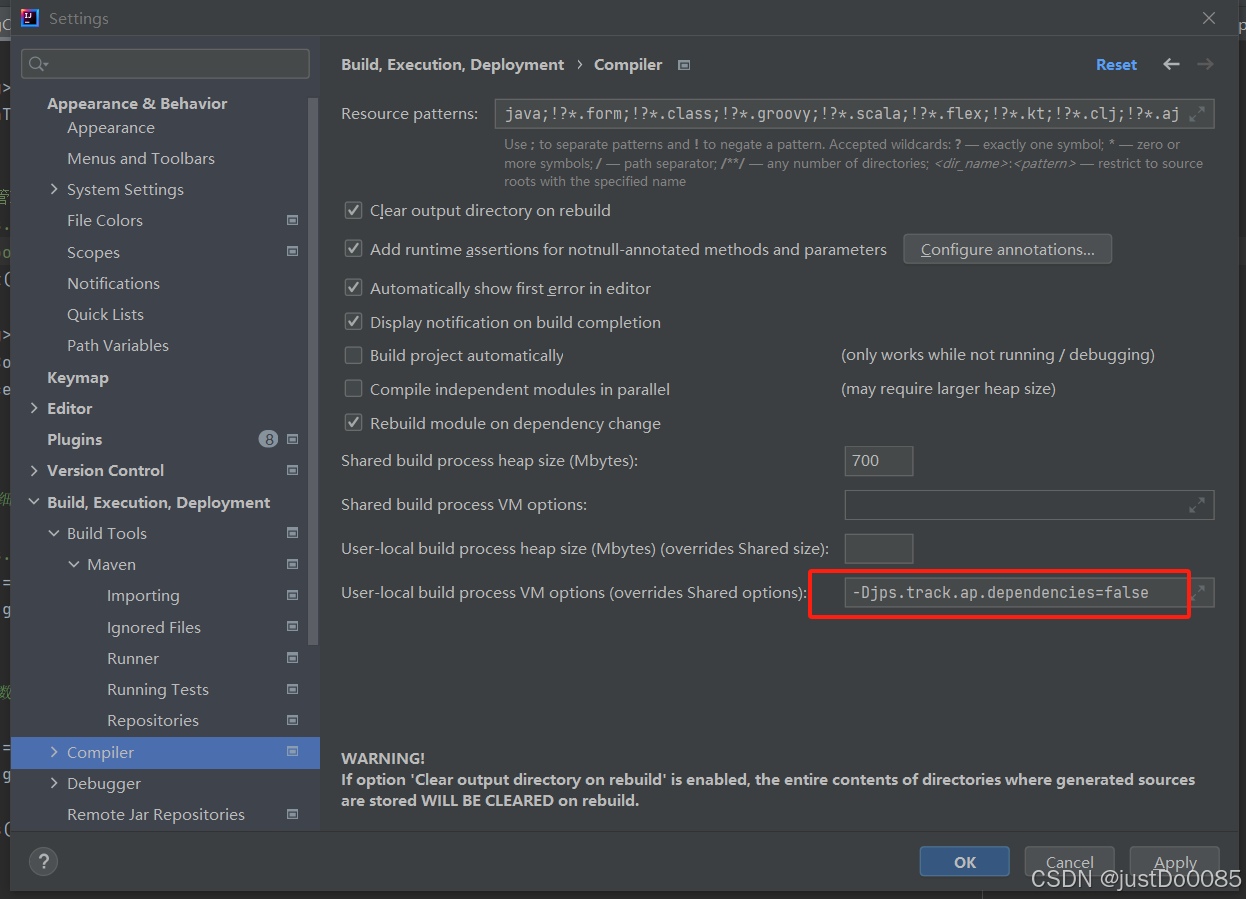Uncheck Rebuild module on dependency change

353,423
